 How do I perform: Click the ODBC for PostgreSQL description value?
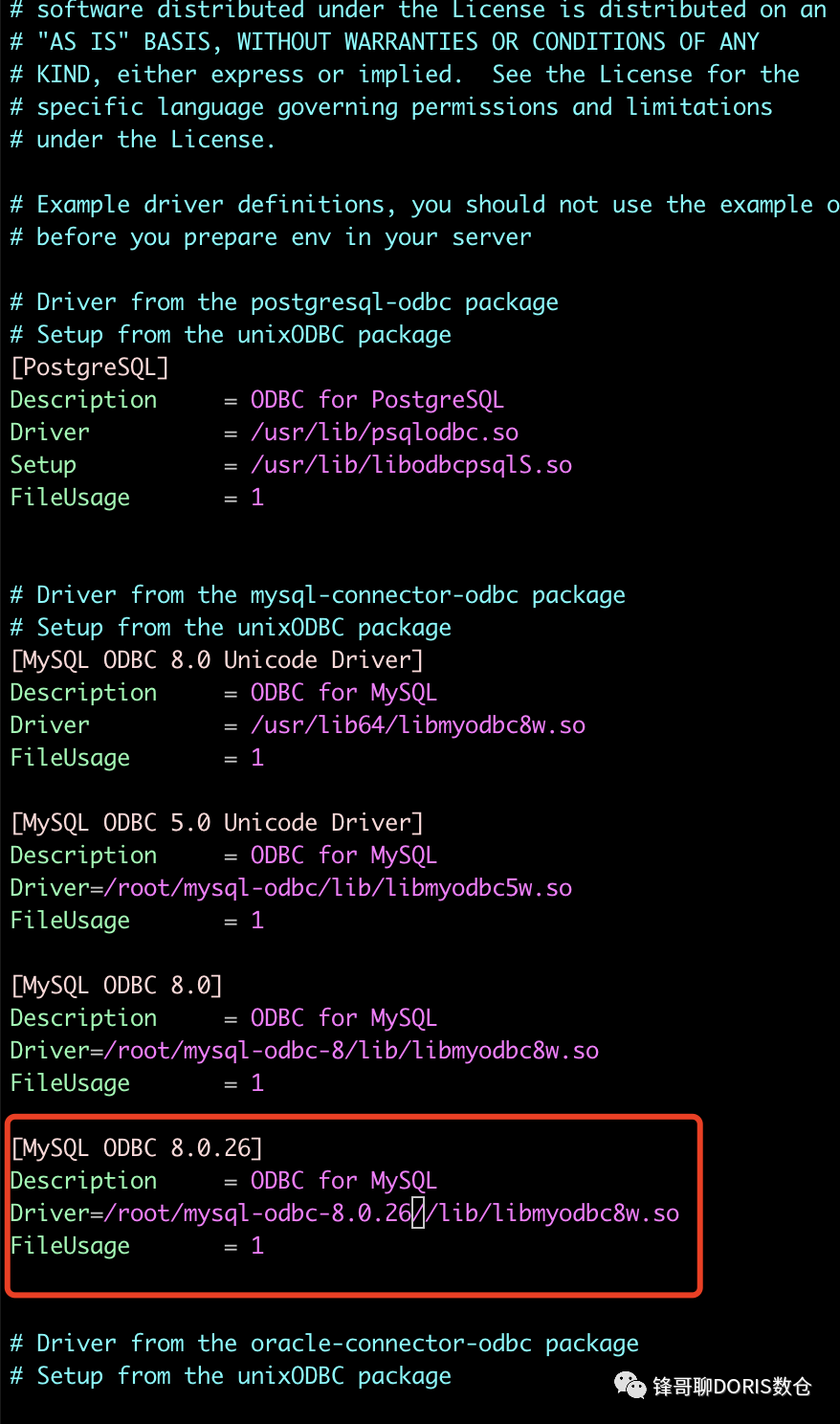[377, 400]
